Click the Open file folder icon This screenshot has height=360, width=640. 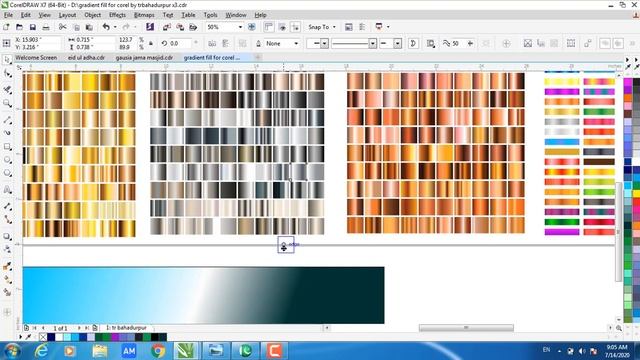[x=19, y=27]
